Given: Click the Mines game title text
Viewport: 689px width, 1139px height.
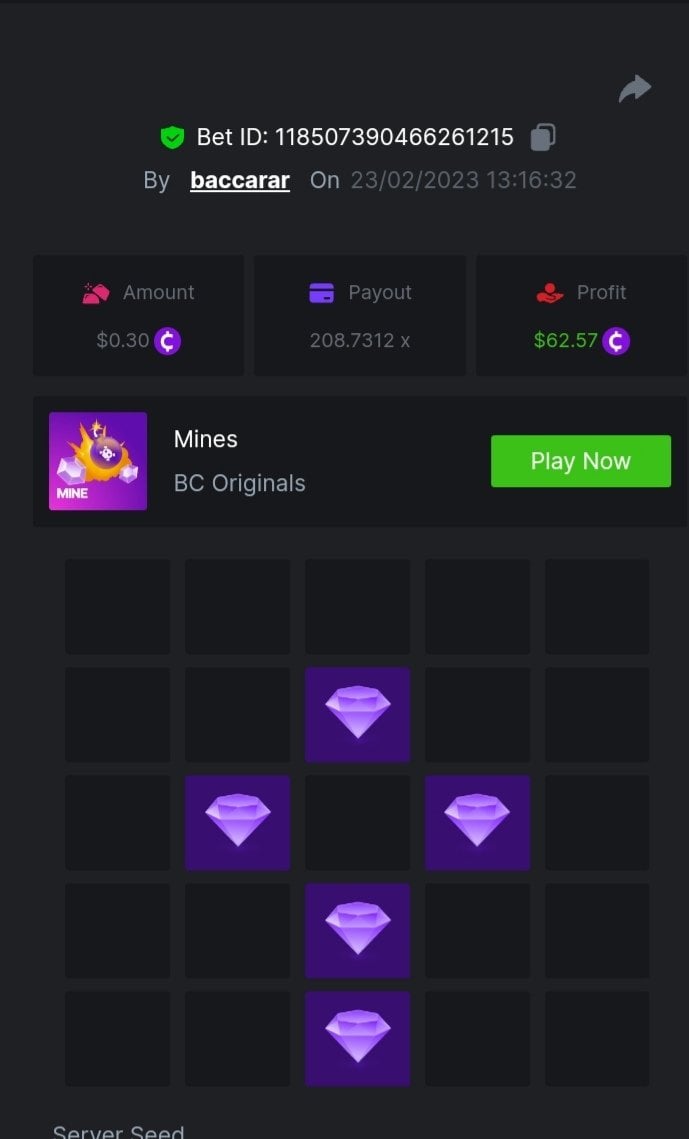Looking at the screenshot, I should pyautogui.click(x=205, y=439).
